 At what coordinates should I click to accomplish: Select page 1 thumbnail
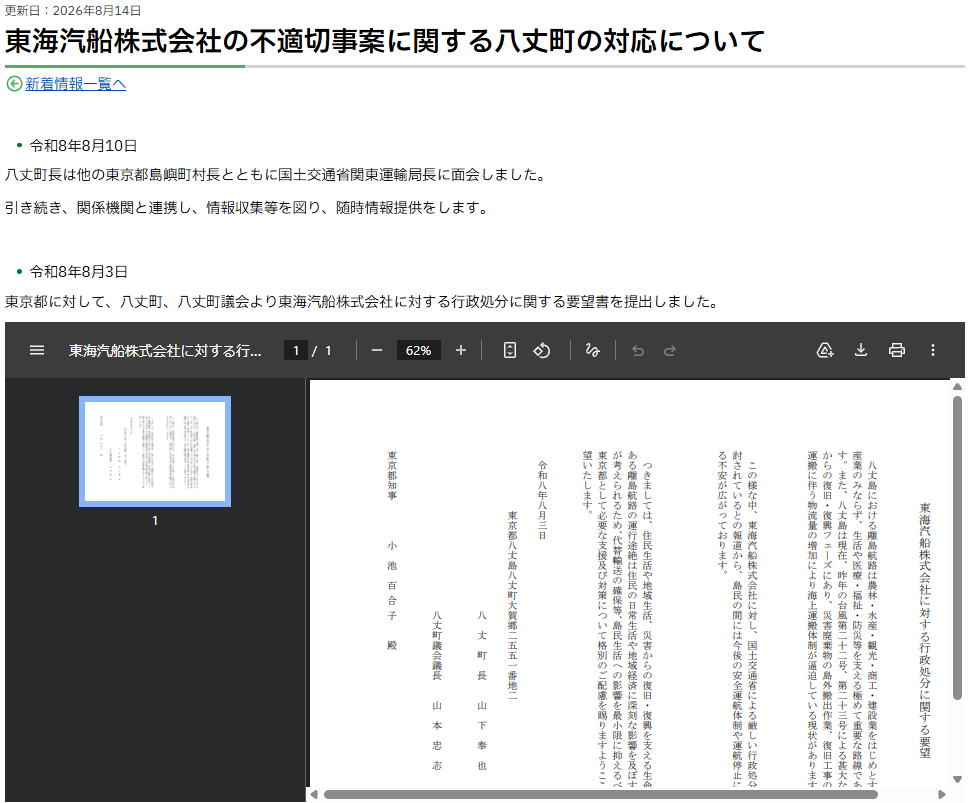pos(155,451)
